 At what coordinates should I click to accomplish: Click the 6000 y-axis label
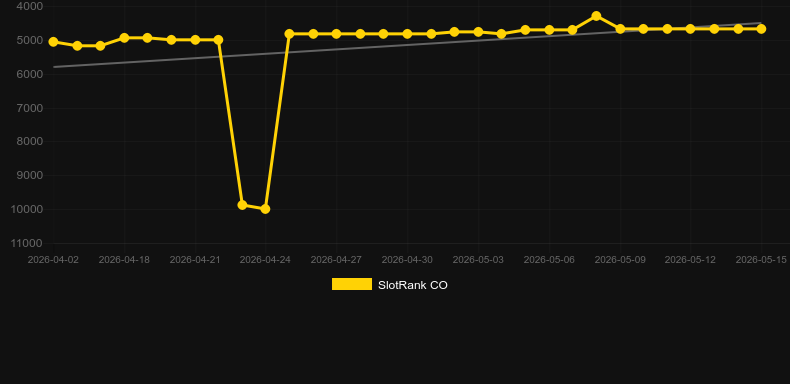click(30, 74)
